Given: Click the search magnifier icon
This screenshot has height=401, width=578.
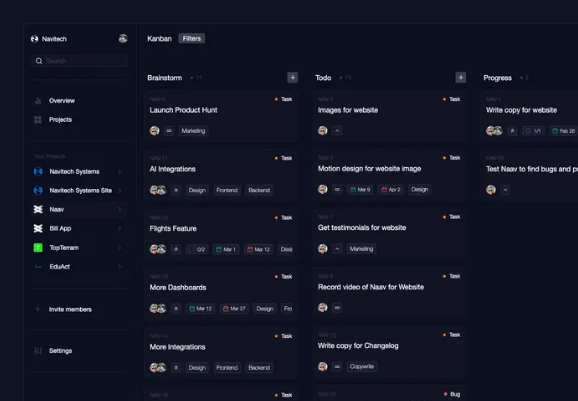Looking at the screenshot, I should pos(39,61).
